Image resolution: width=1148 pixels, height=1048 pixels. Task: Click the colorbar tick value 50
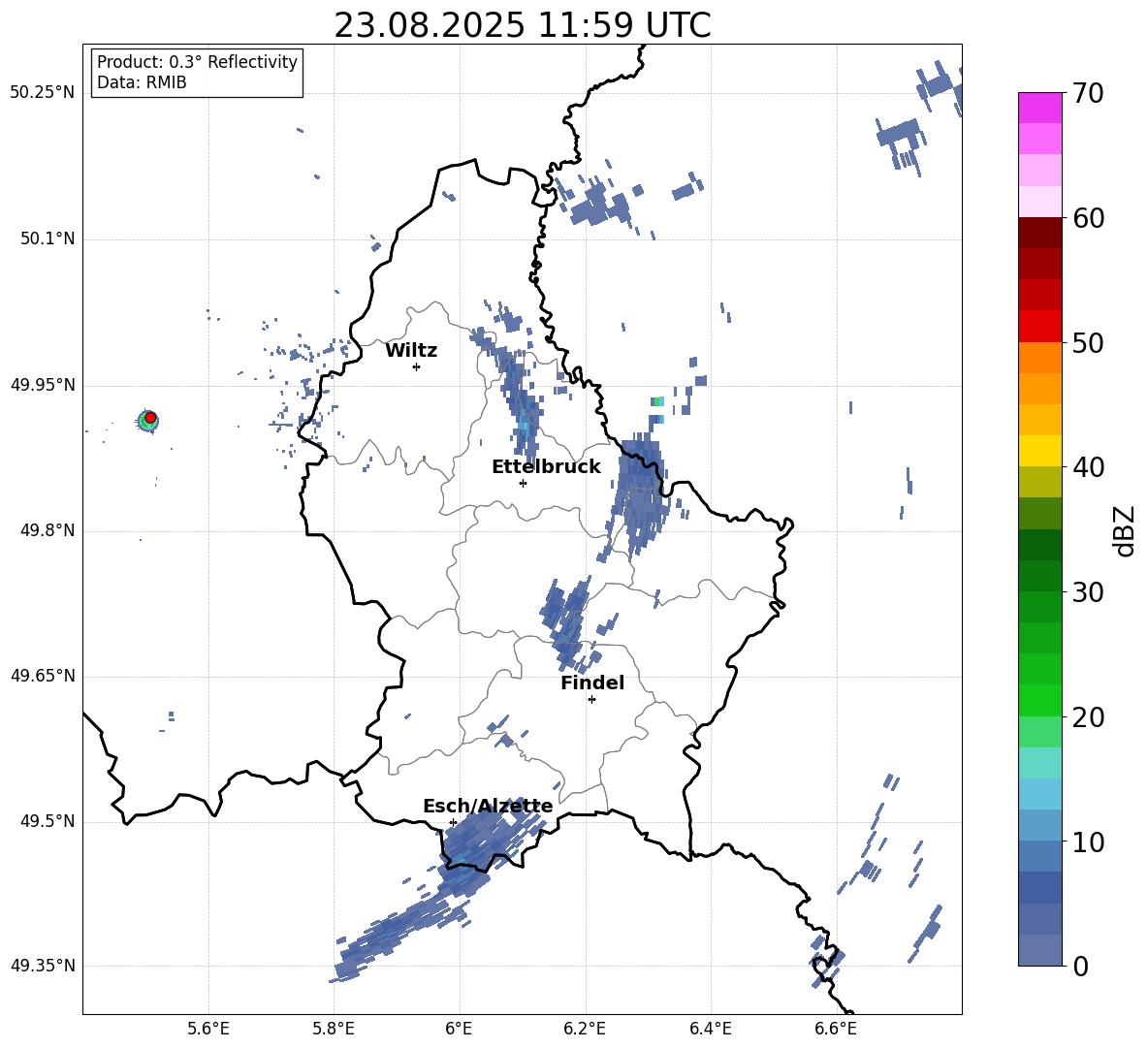pos(1087,342)
